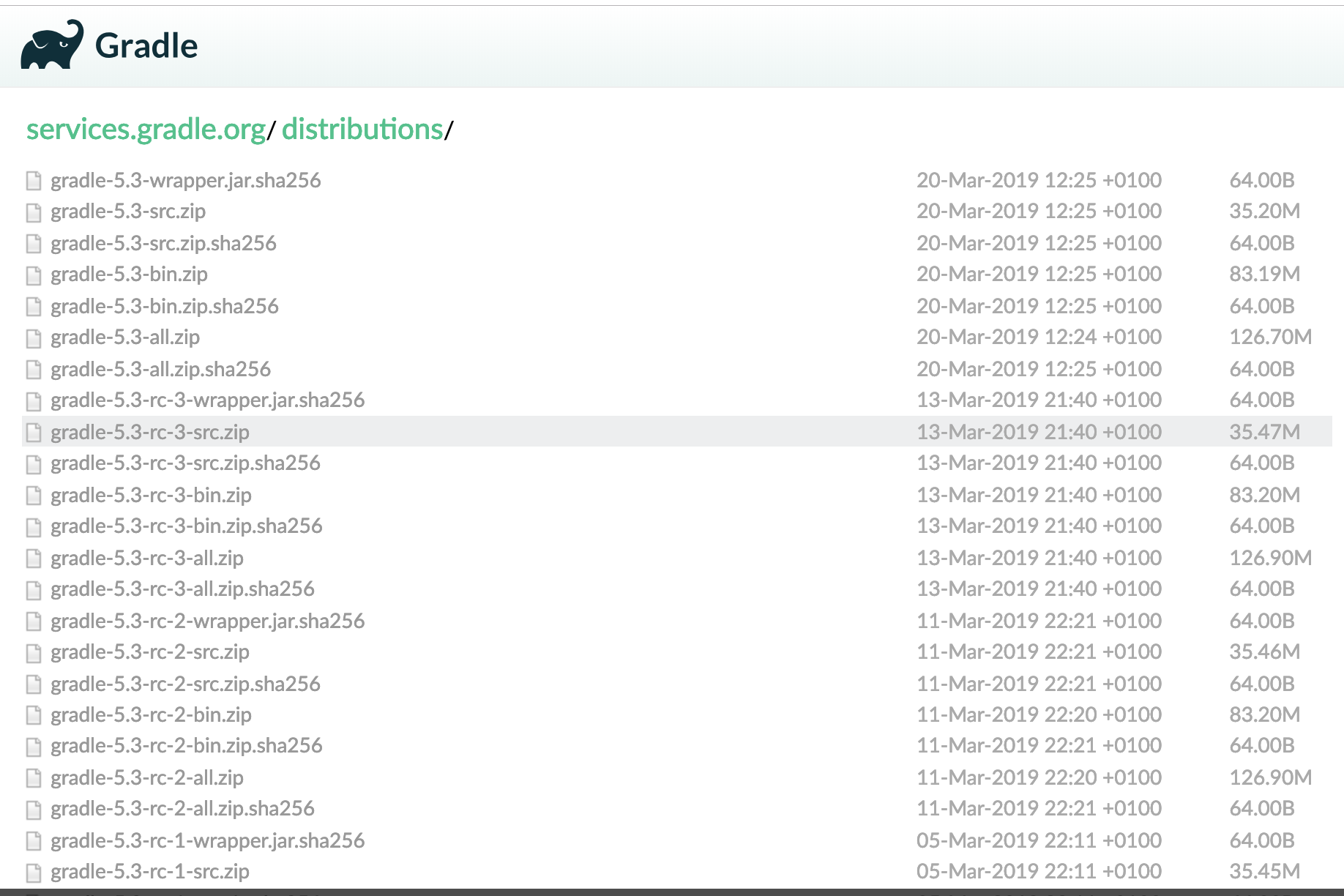This screenshot has height=896, width=1344.
Task: Click file icon beside gradle-5.3-bin.zip
Action: pyautogui.click(x=34, y=275)
